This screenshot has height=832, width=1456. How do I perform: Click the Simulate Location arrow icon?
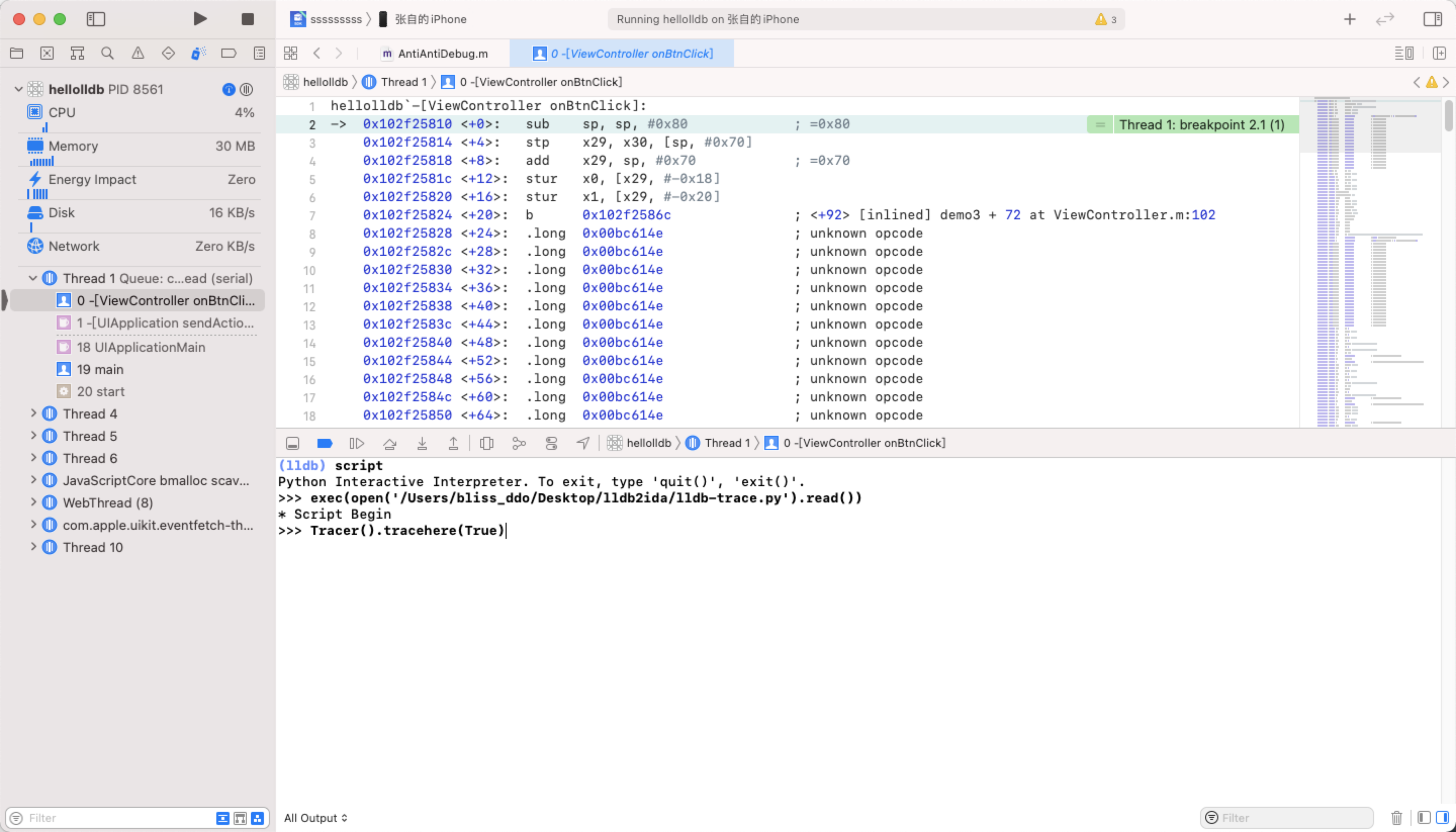[x=583, y=443]
